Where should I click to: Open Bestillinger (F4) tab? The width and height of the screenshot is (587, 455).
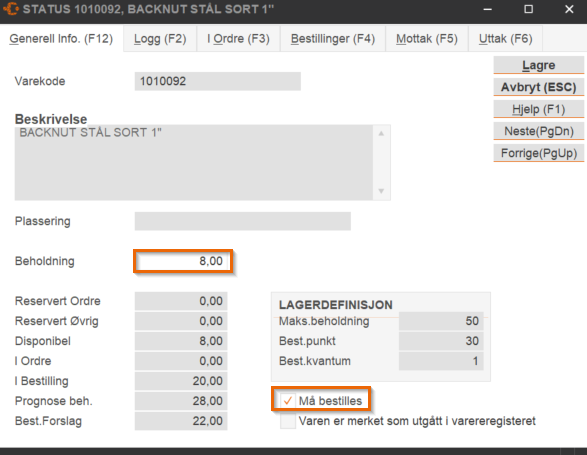click(333, 39)
